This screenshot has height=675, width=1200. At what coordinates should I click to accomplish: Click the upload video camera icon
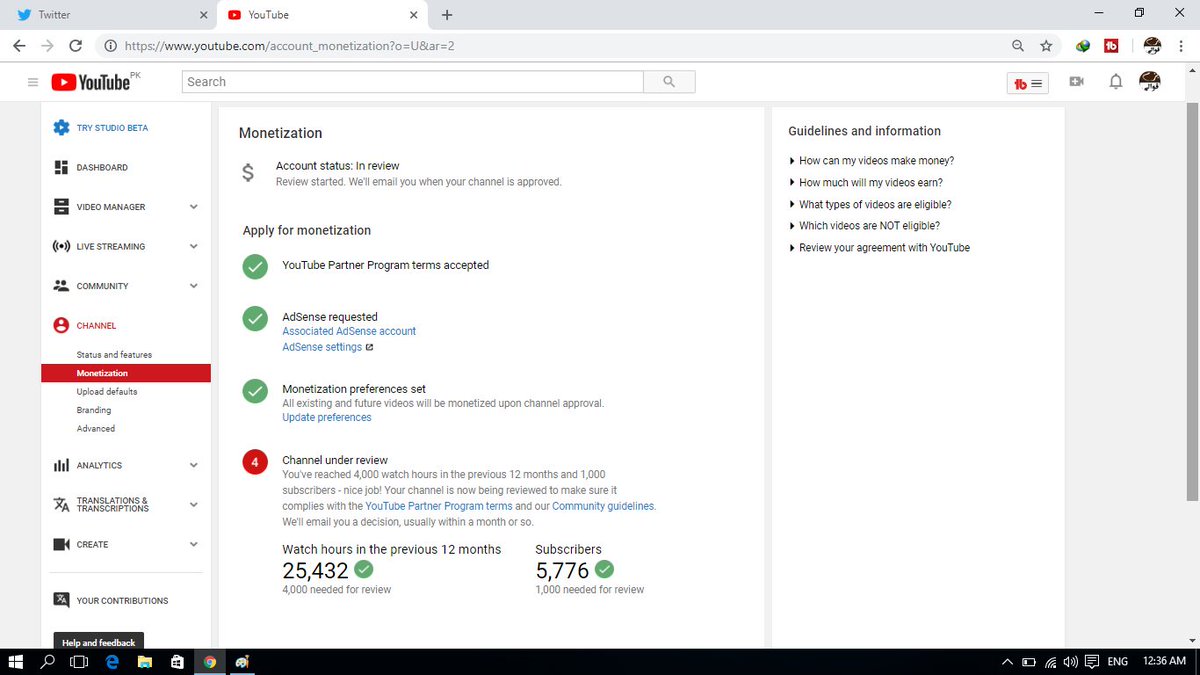tap(1076, 82)
